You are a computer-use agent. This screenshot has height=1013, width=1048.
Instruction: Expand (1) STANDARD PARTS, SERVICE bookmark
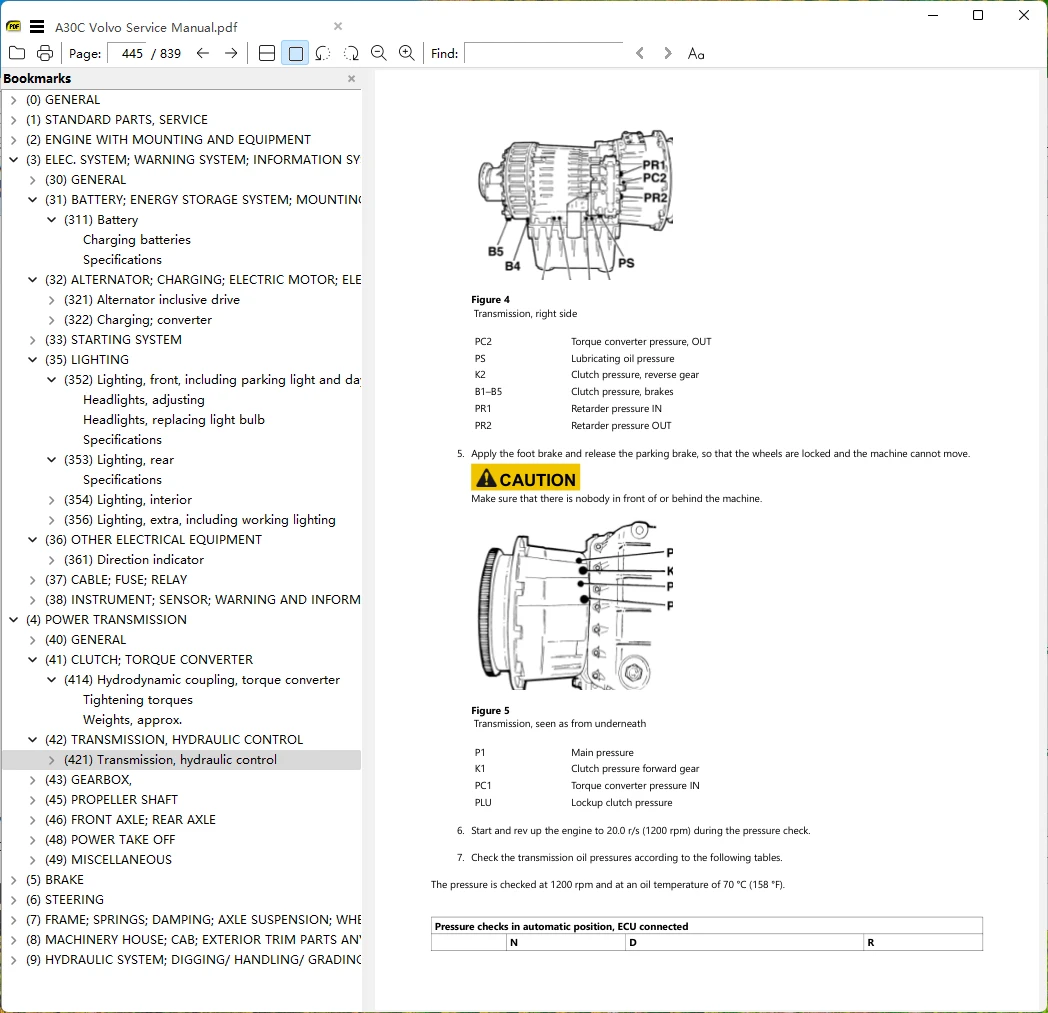[13, 120]
